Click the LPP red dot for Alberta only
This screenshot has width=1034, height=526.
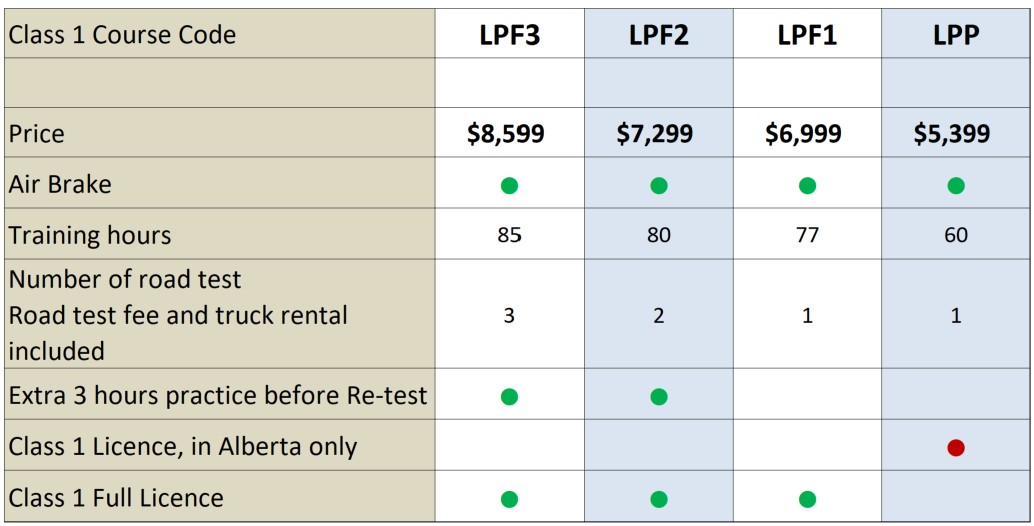956,448
